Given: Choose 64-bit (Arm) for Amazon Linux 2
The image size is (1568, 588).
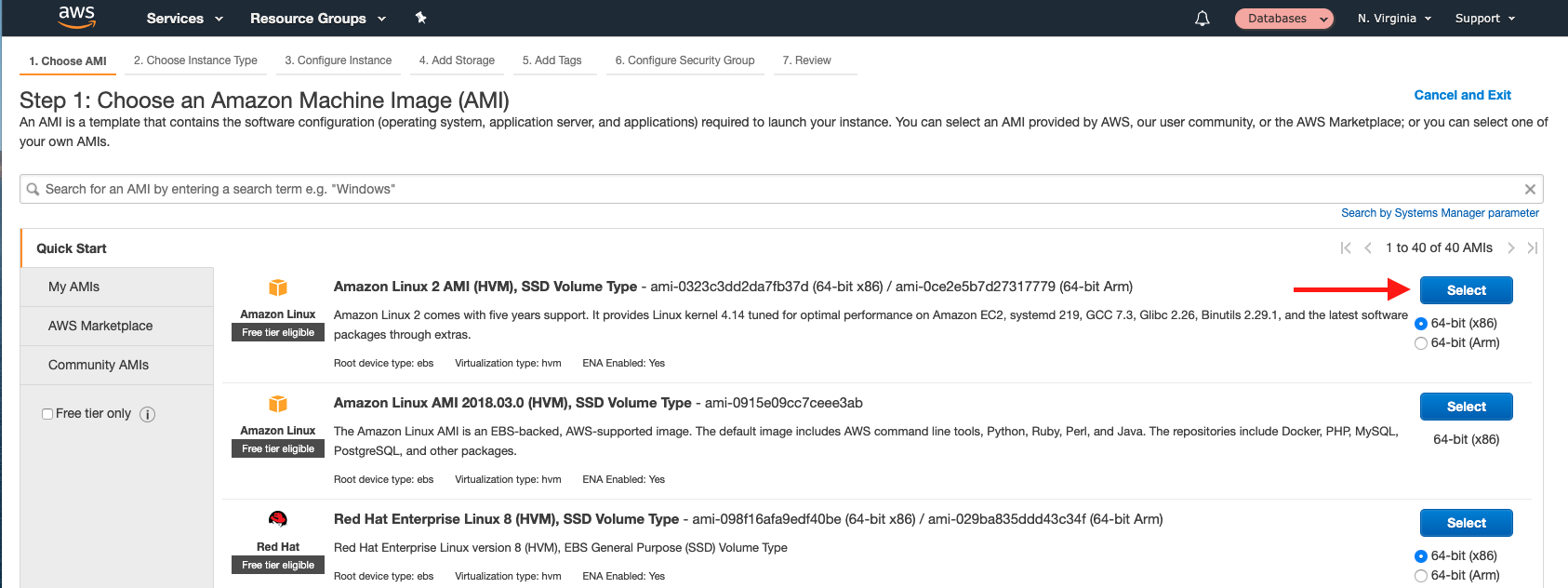Looking at the screenshot, I should [1421, 343].
